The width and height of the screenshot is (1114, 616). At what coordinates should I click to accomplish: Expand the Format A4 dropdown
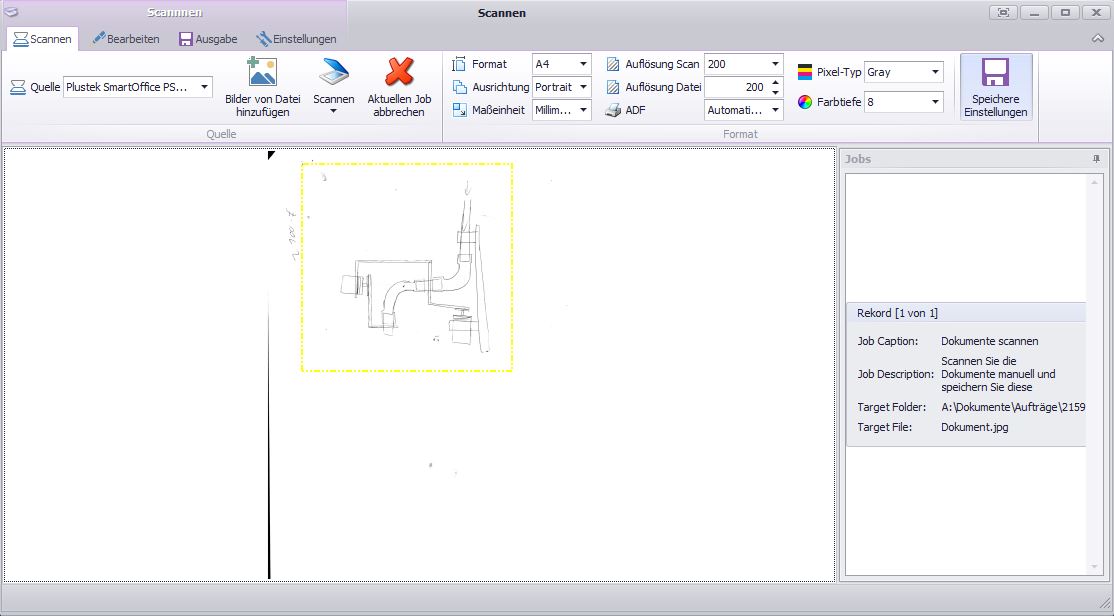[x=583, y=64]
